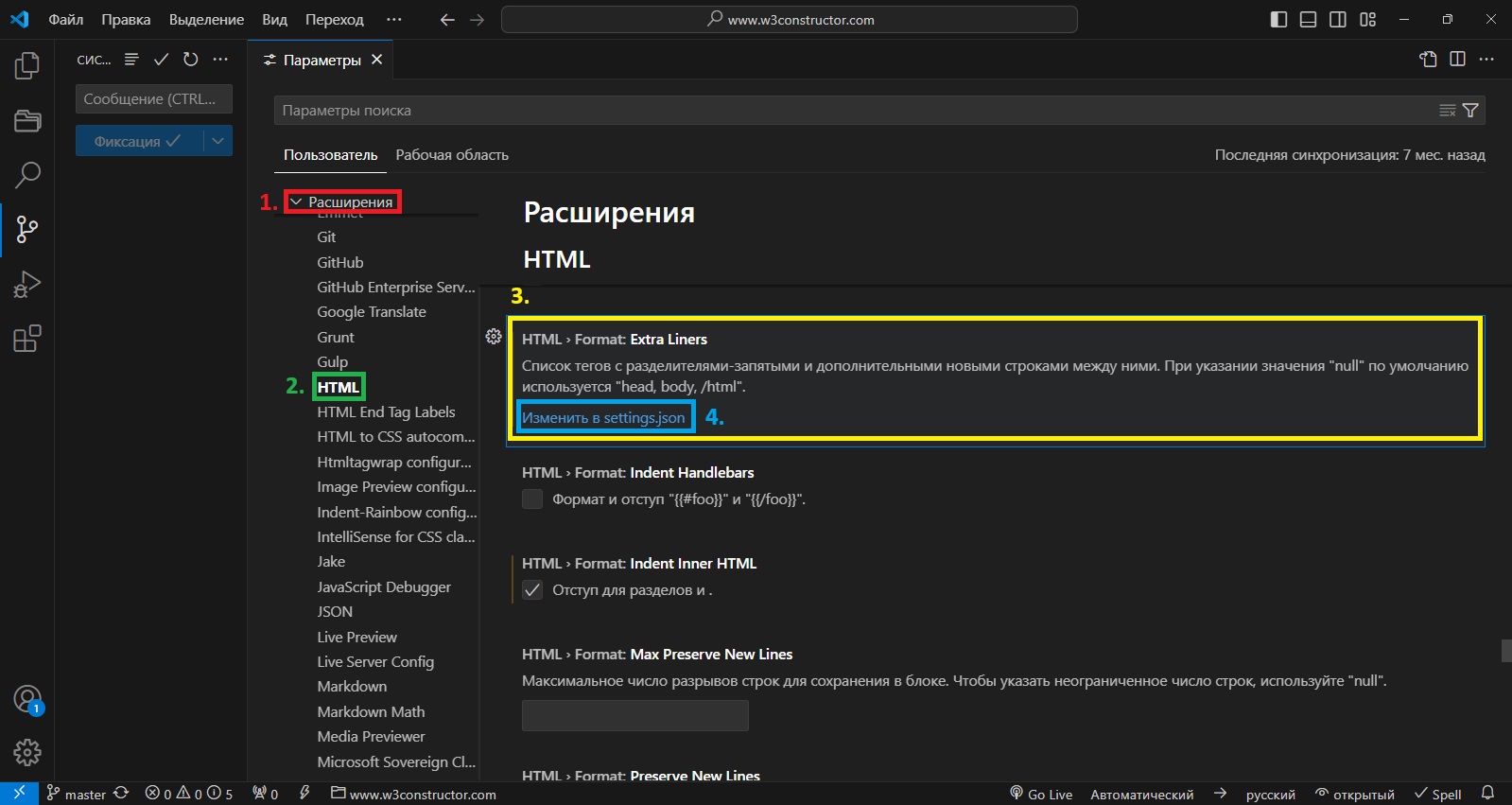The image size is (1512, 805).
Task: Collapse the Расширения tree section
Action: point(296,201)
